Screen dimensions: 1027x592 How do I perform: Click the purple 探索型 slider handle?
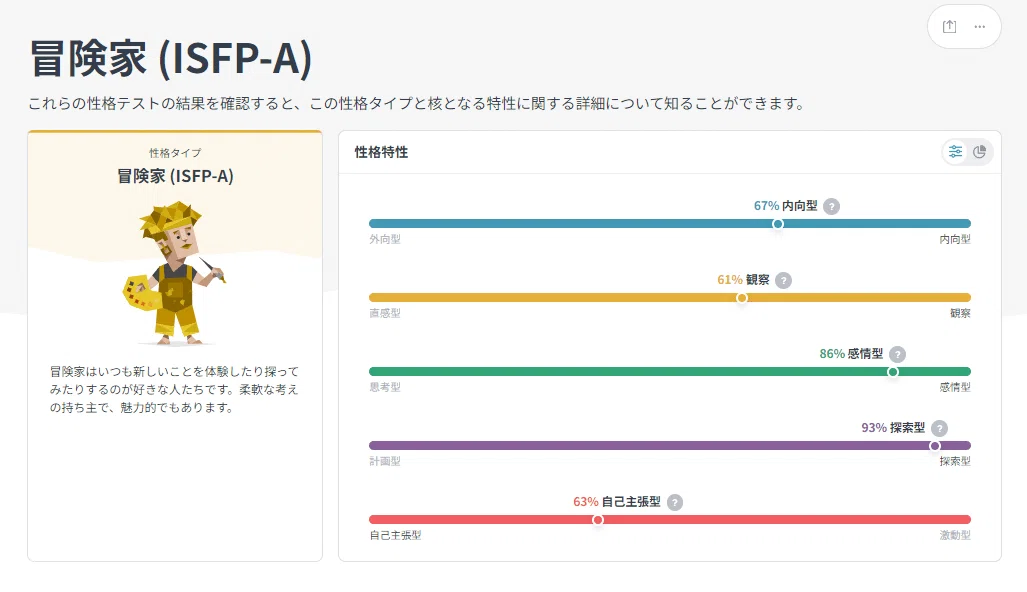935,446
